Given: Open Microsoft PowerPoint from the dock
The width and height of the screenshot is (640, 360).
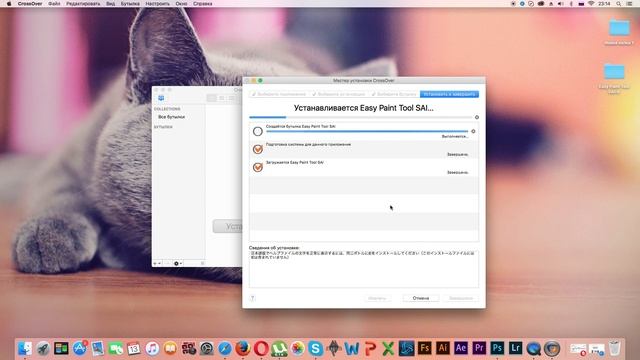Looking at the screenshot, I should pos(370,348).
